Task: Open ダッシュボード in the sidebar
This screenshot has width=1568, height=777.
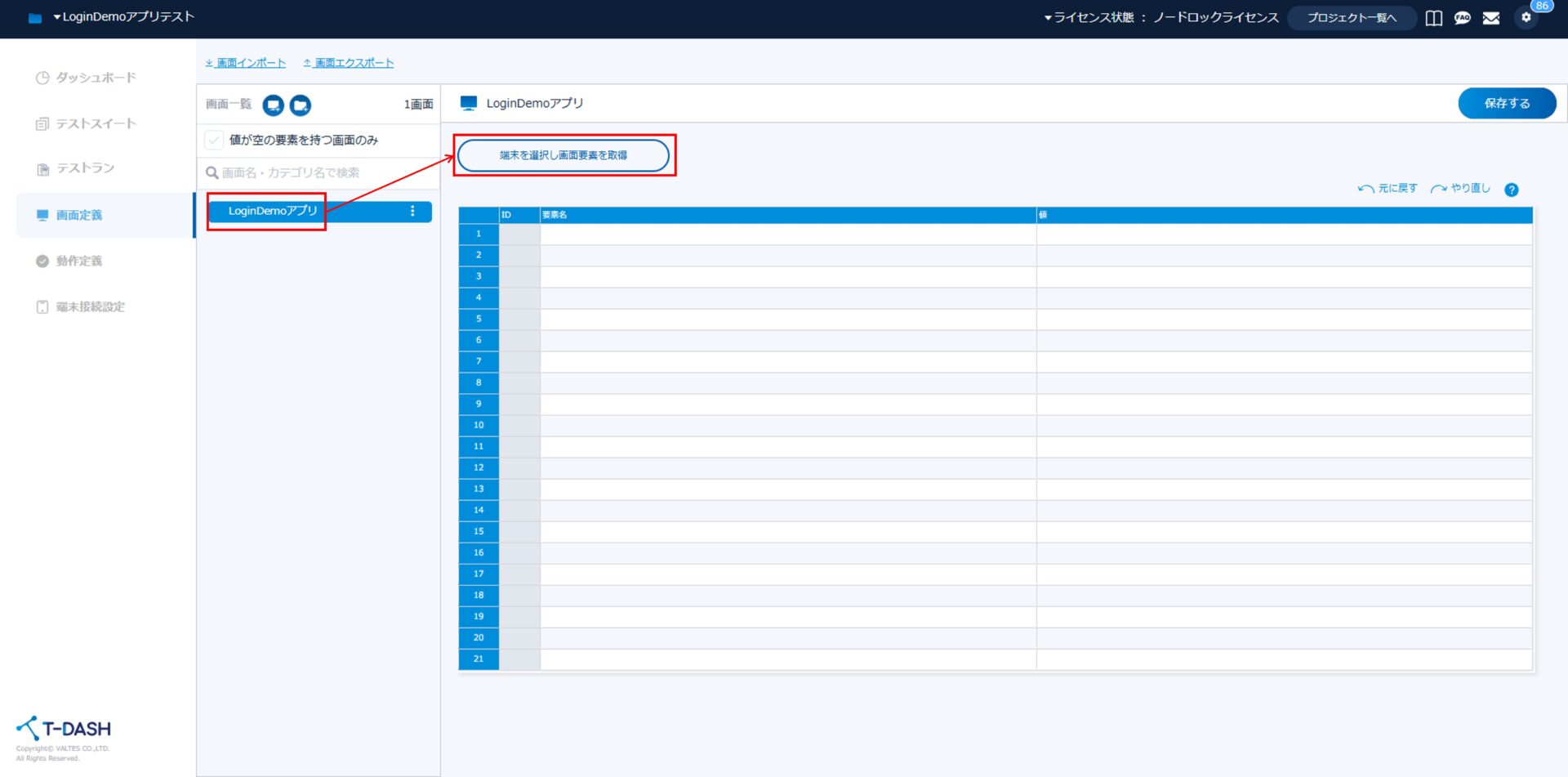Action: click(96, 78)
